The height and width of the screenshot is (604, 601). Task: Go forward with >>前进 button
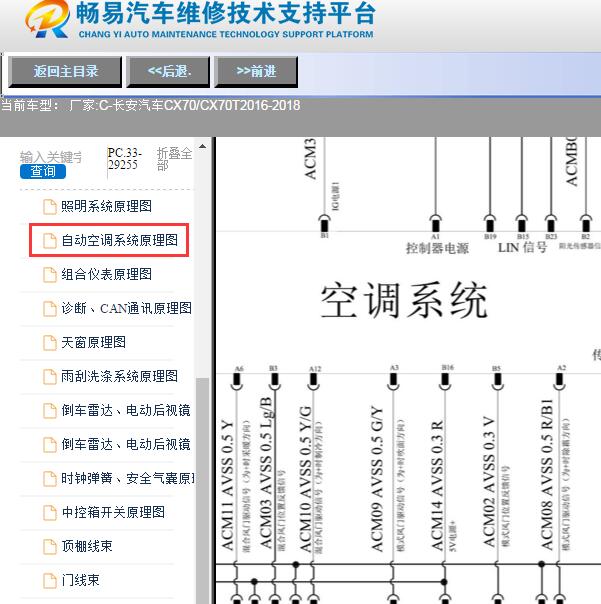pyautogui.click(x=256, y=72)
